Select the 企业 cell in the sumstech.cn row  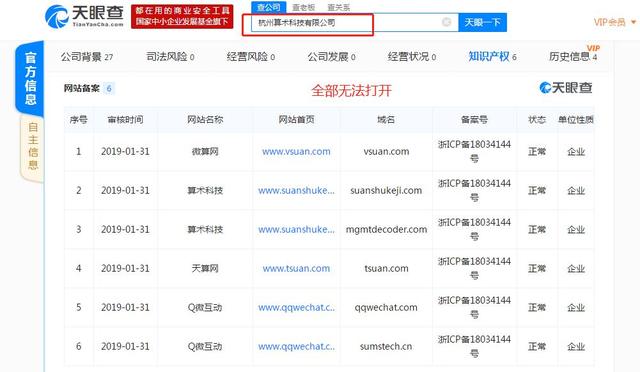click(576, 346)
